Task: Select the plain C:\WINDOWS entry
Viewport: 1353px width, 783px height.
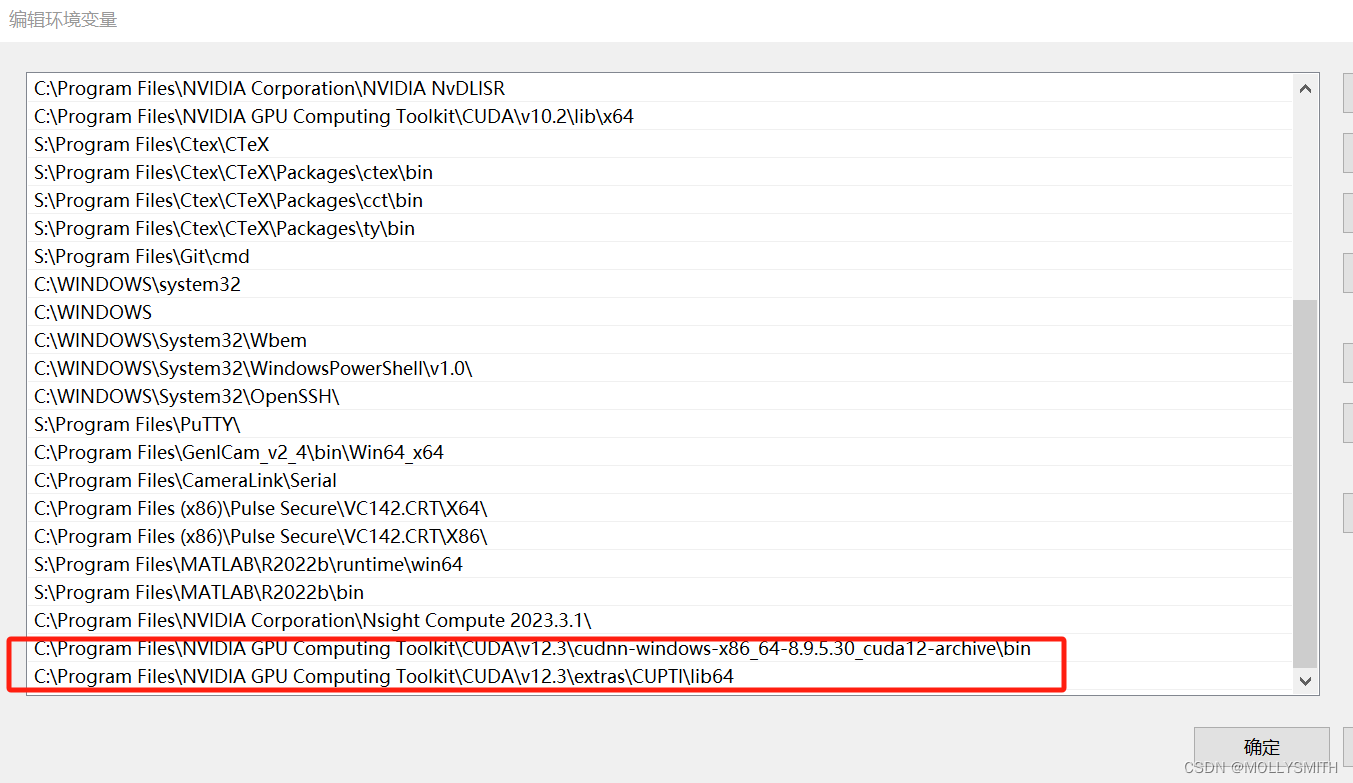Action: pos(660,312)
